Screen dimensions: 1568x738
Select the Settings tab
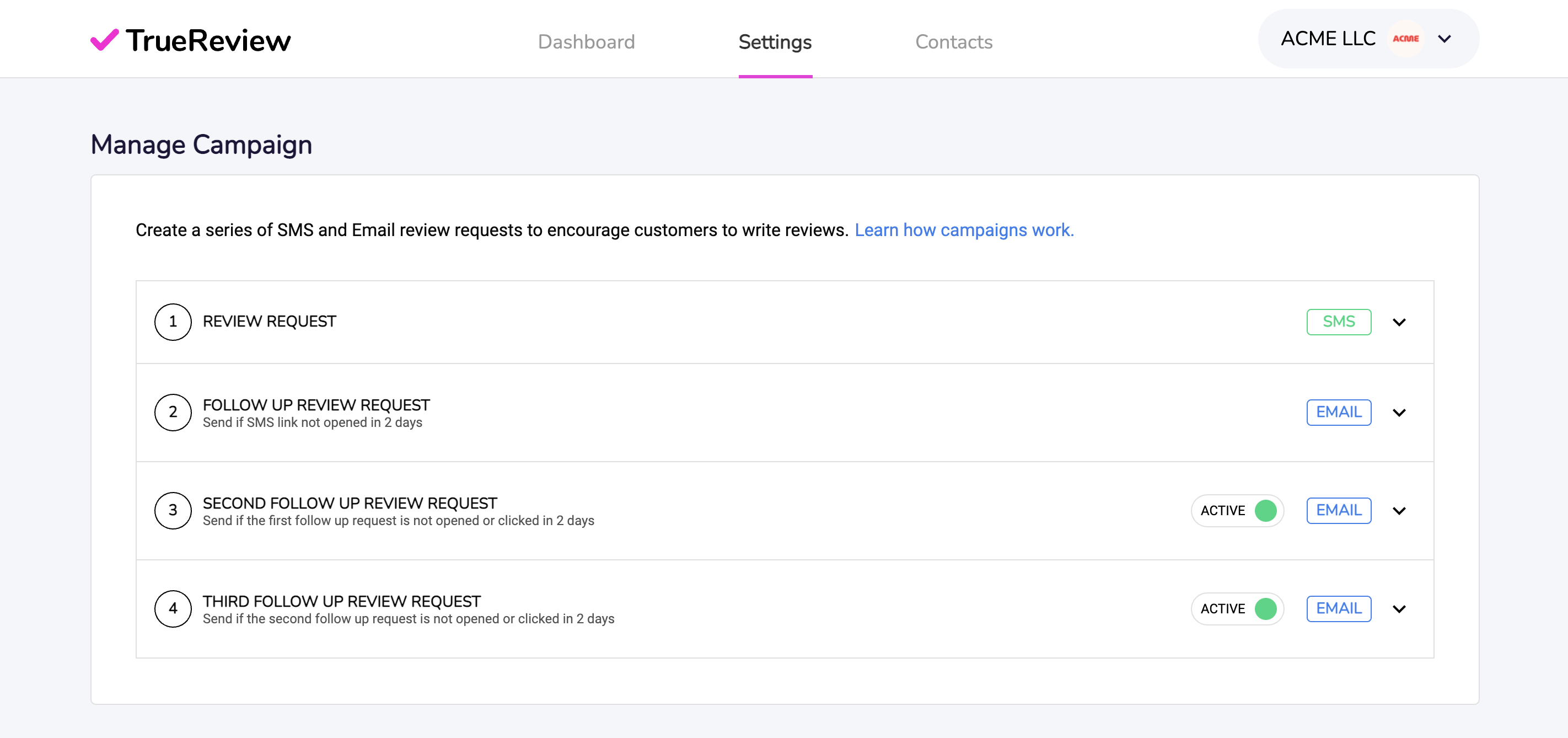774,41
